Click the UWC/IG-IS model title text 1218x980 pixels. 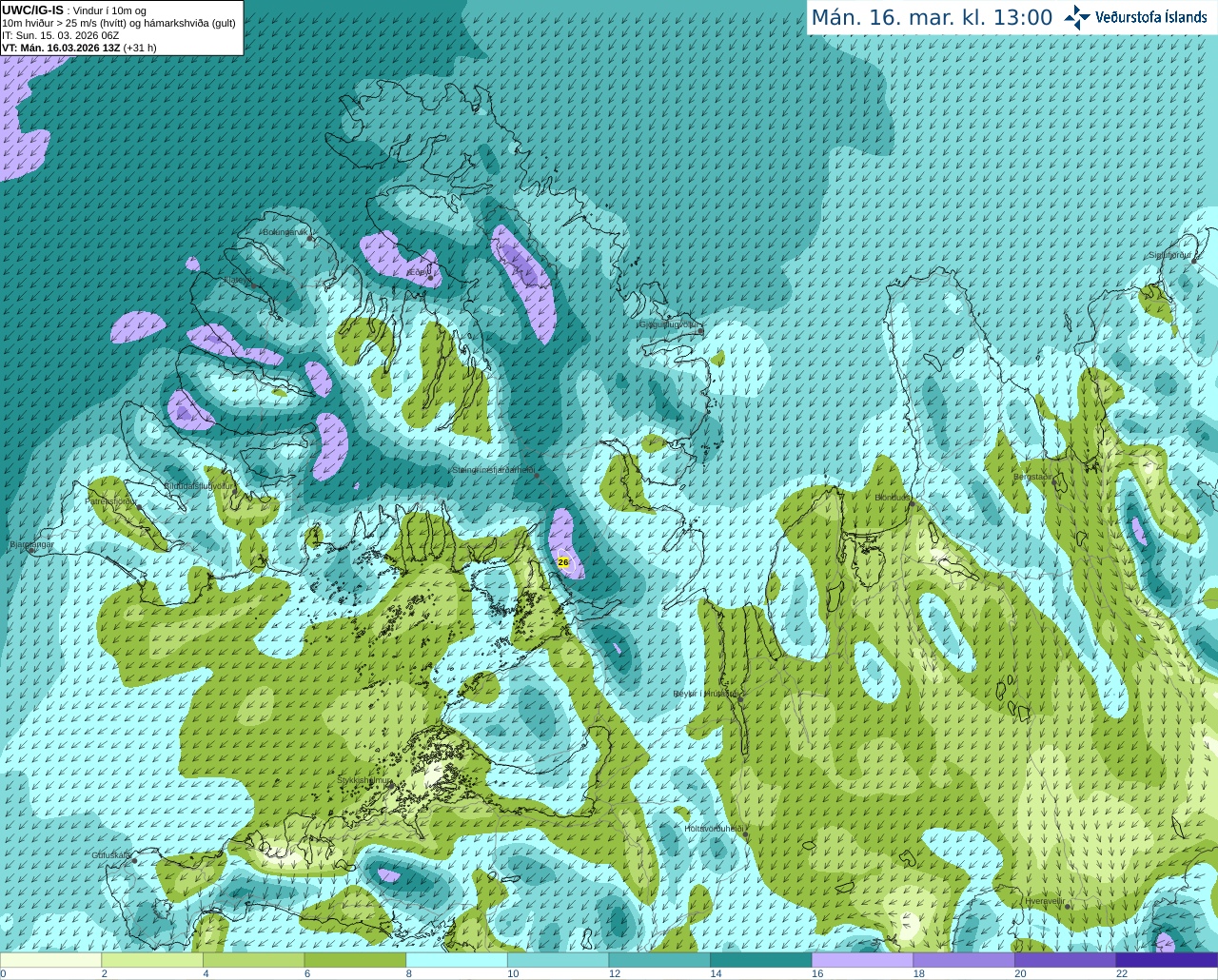pyautogui.click(x=32, y=10)
